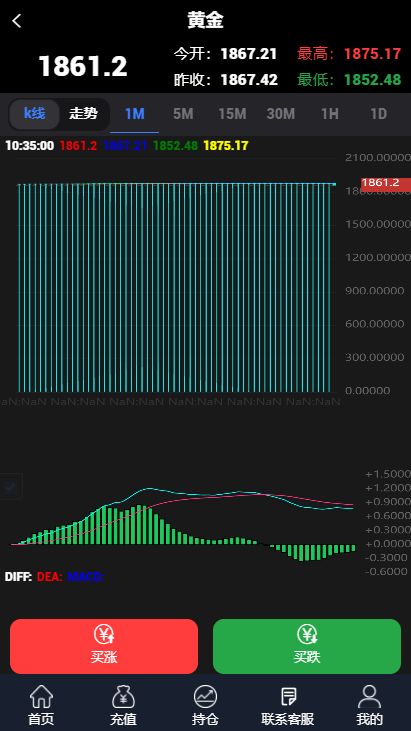
Task: Click the 黄金 page title
Action: point(206,21)
